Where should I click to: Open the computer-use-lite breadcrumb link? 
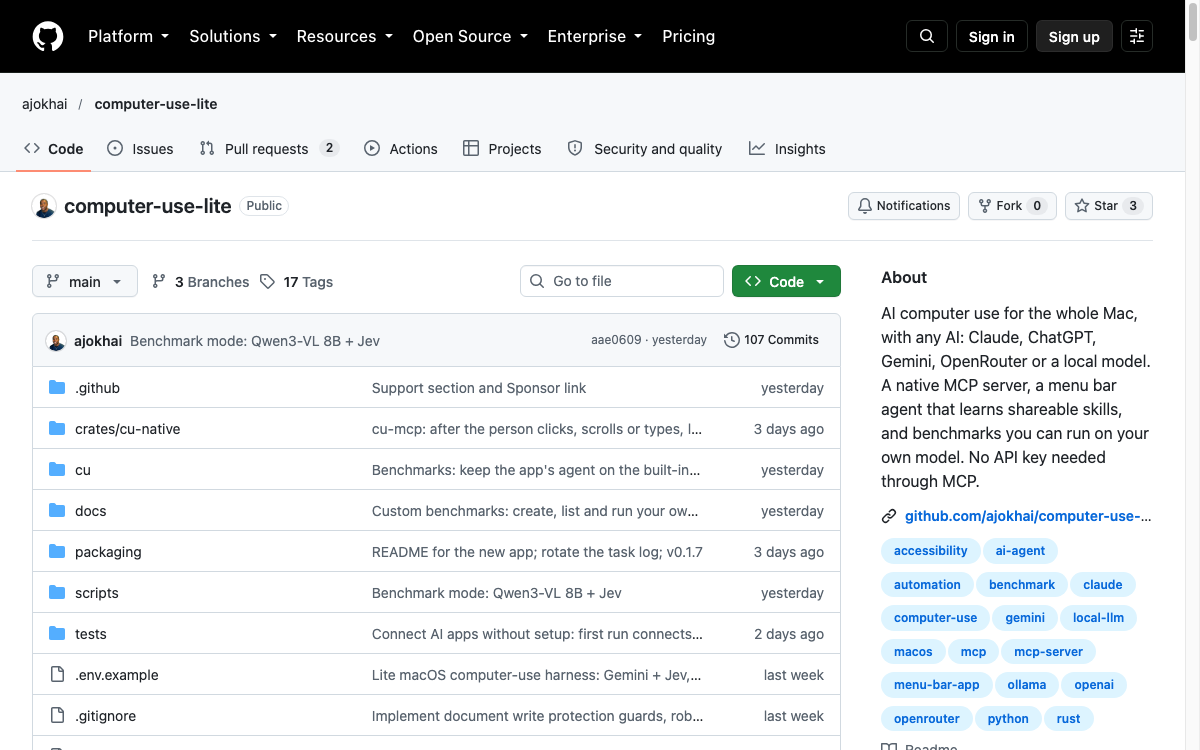click(x=156, y=104)
